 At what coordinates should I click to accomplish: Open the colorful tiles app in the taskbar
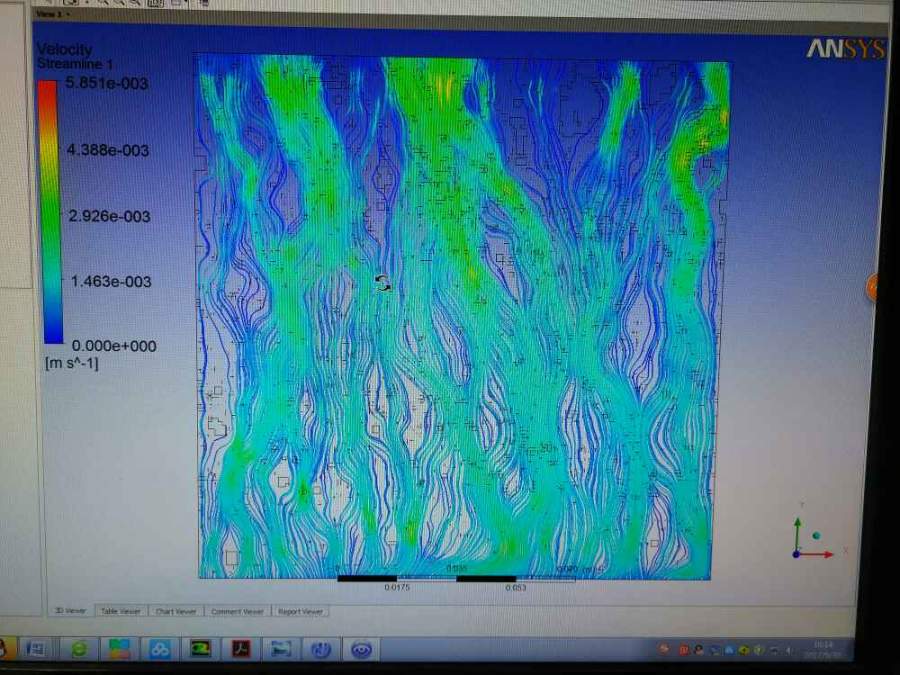(119, 649)
